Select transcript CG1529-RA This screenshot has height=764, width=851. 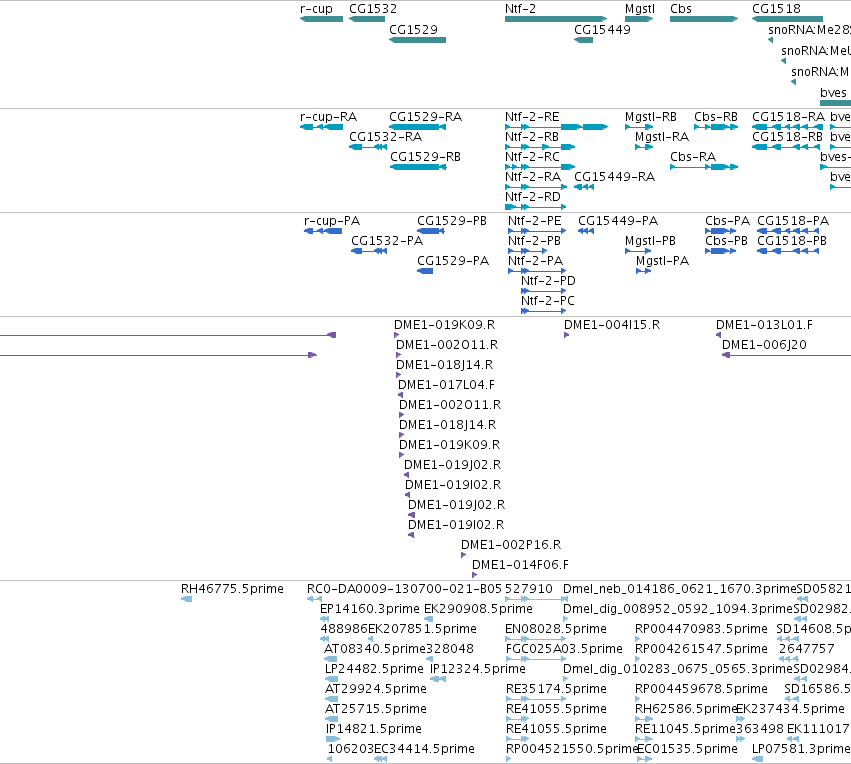pos(426,117)
